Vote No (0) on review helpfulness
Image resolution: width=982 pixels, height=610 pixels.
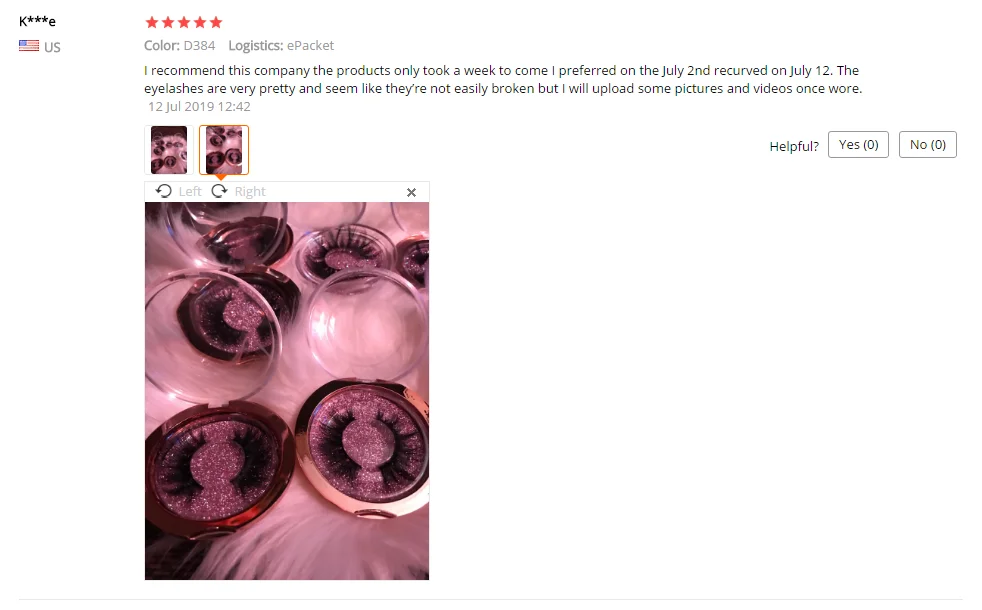pyautogui.click(x=928, y=145)
